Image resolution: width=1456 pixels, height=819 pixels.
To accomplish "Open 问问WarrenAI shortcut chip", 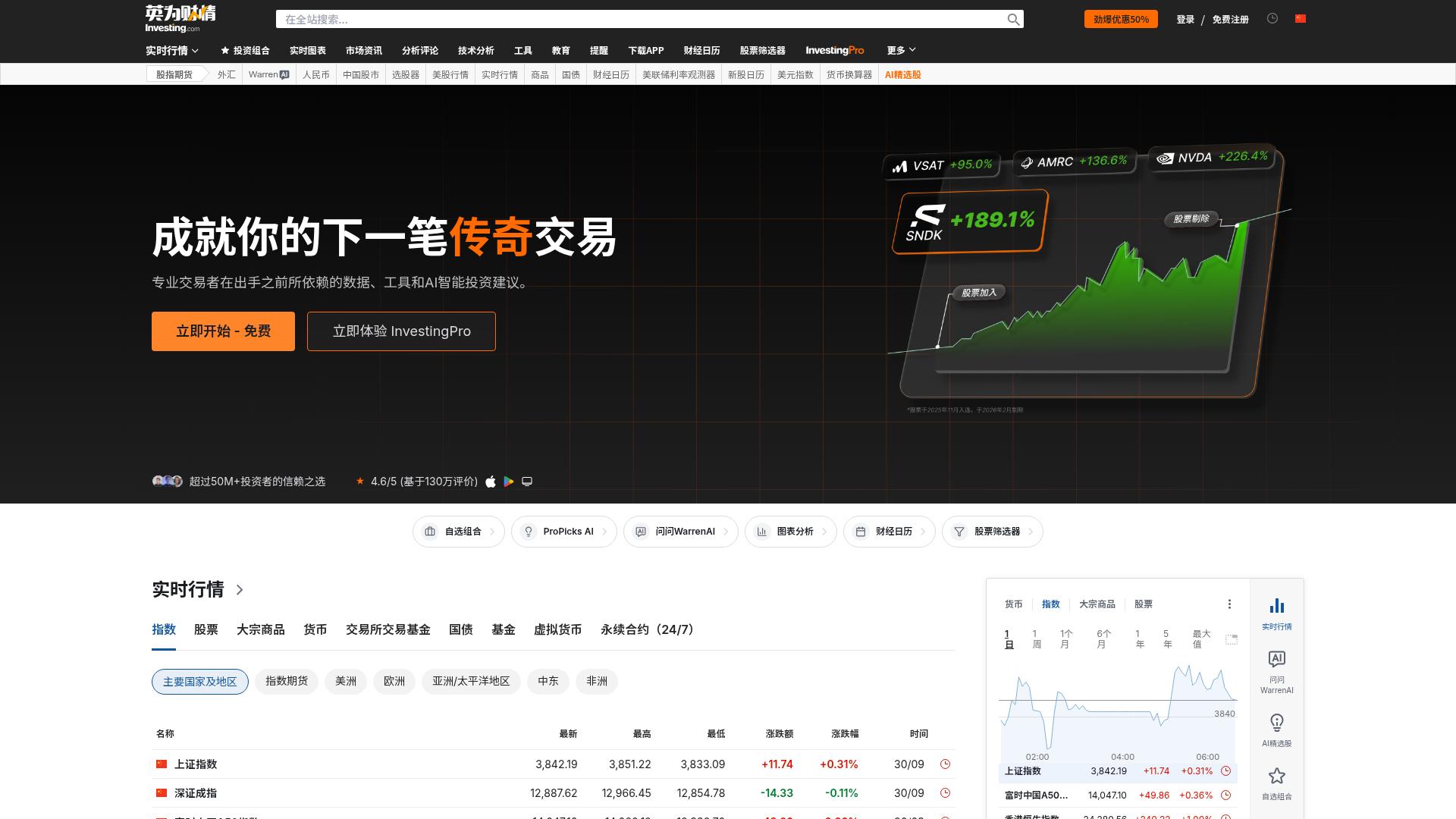I will click(681, 532).
